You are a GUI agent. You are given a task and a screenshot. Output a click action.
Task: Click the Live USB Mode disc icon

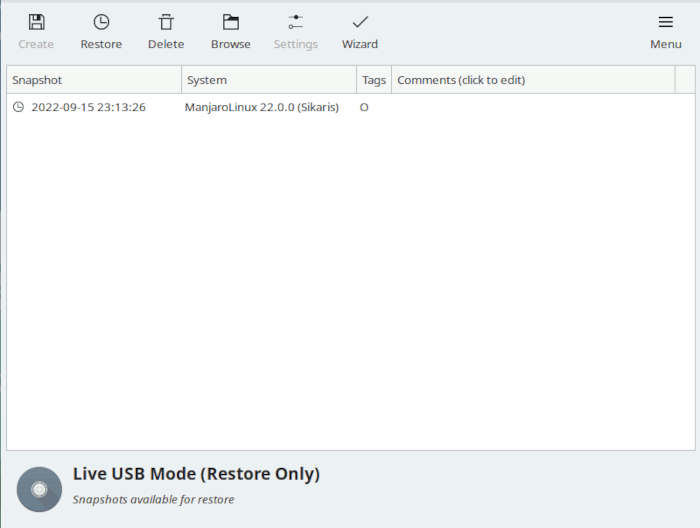[x=39, y=489]
